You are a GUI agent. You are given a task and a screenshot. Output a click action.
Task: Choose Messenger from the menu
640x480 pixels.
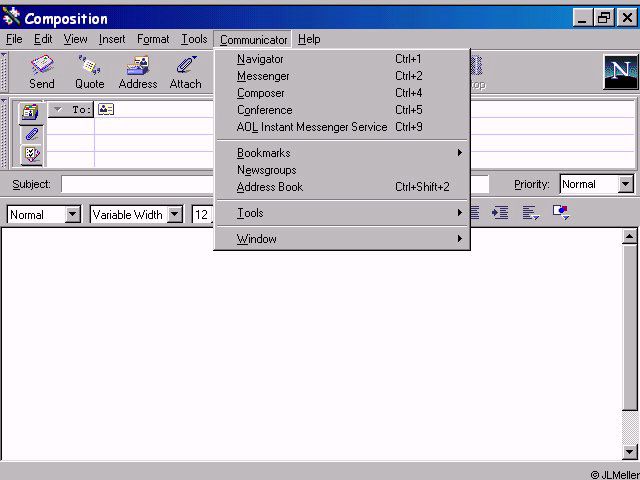click(x=342, y=76)
